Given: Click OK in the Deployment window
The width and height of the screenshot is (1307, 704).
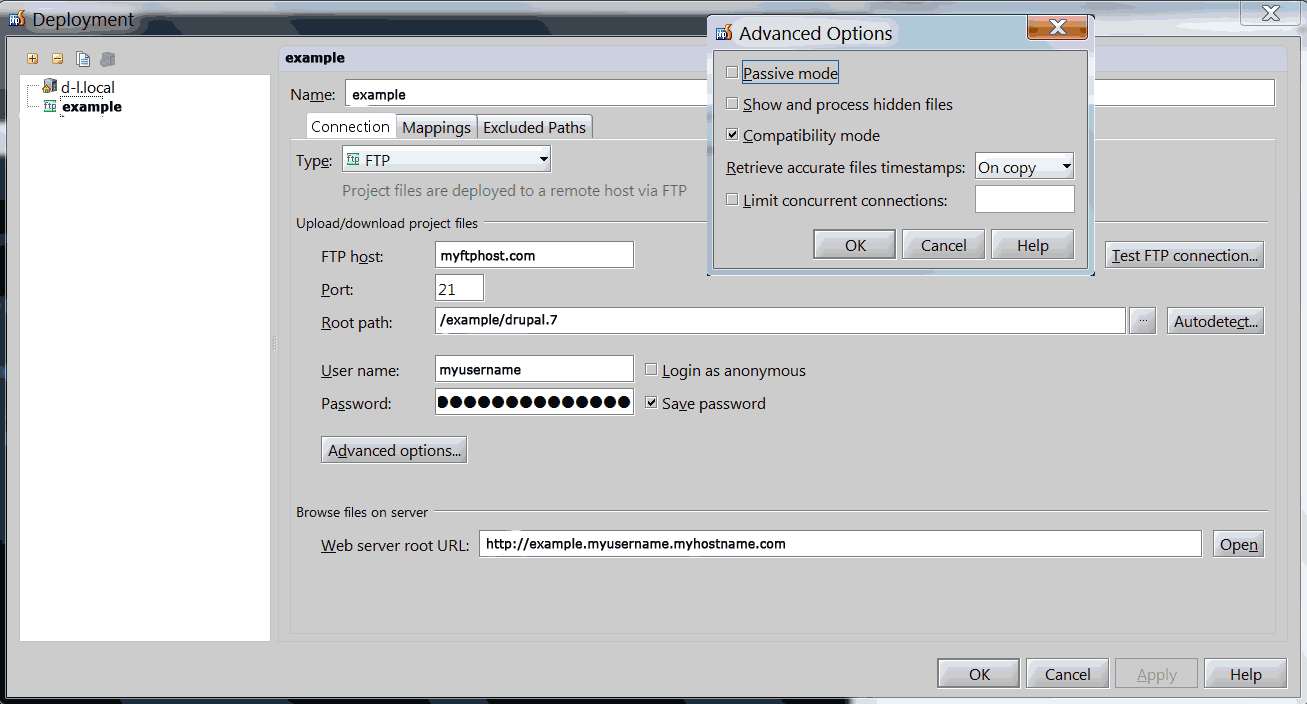Looking at the screenshot, I should 979,674.
